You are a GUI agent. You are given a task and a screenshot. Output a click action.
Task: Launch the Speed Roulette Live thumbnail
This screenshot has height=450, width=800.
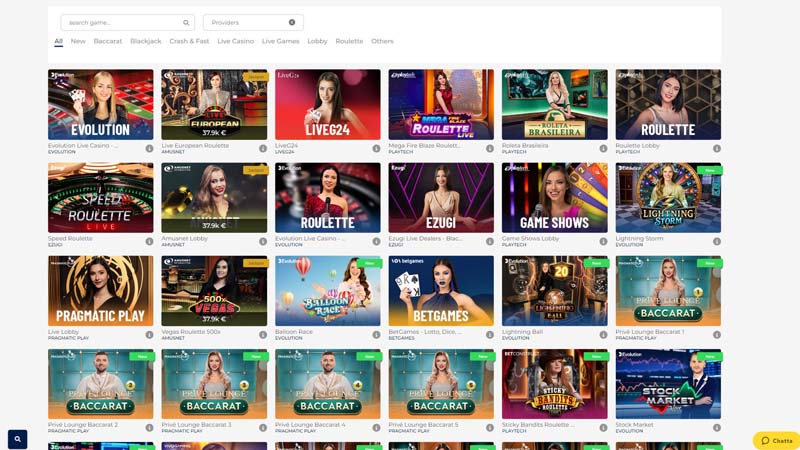tap(101, 197)
